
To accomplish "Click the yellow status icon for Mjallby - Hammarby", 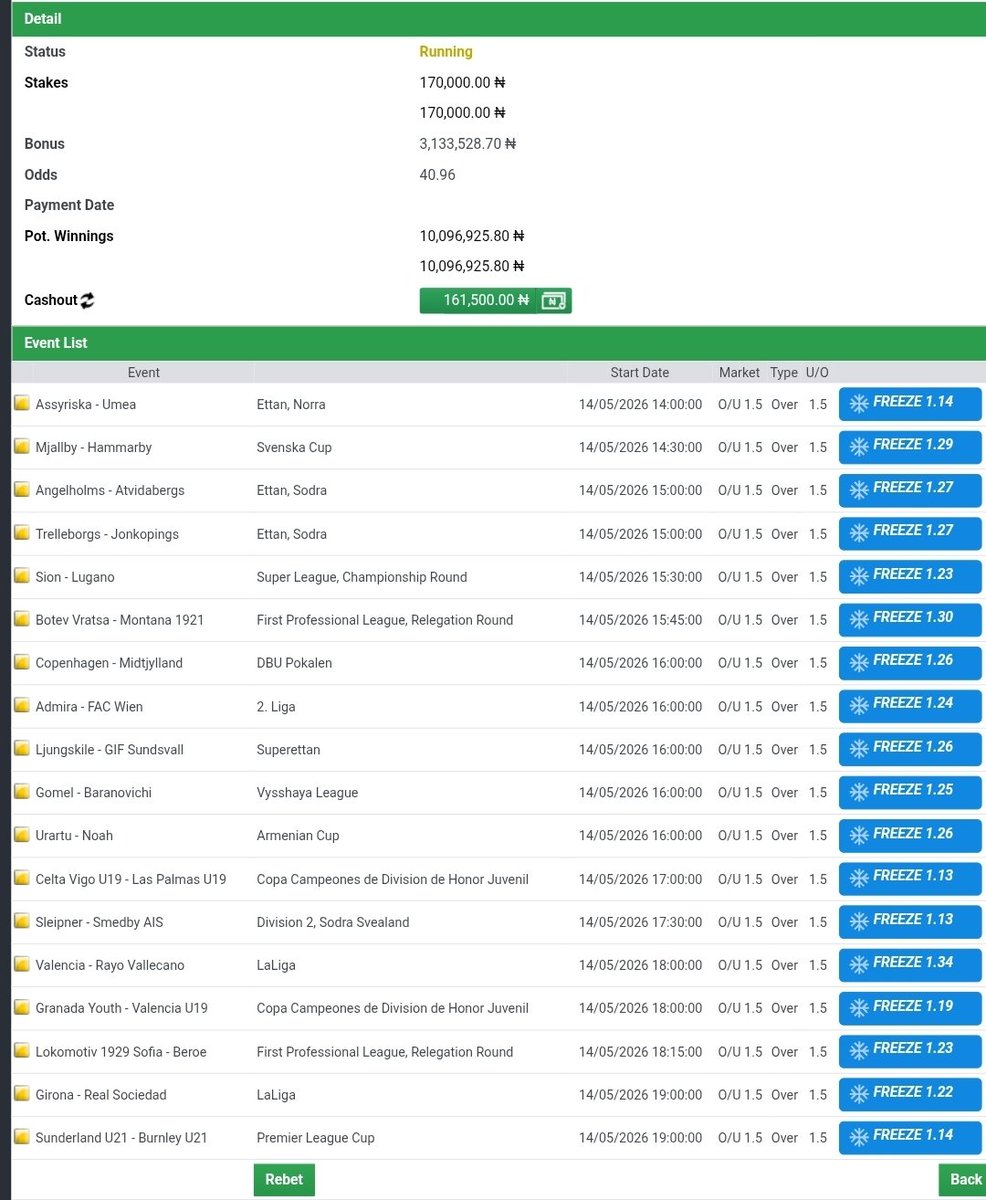I will point(21,447).
